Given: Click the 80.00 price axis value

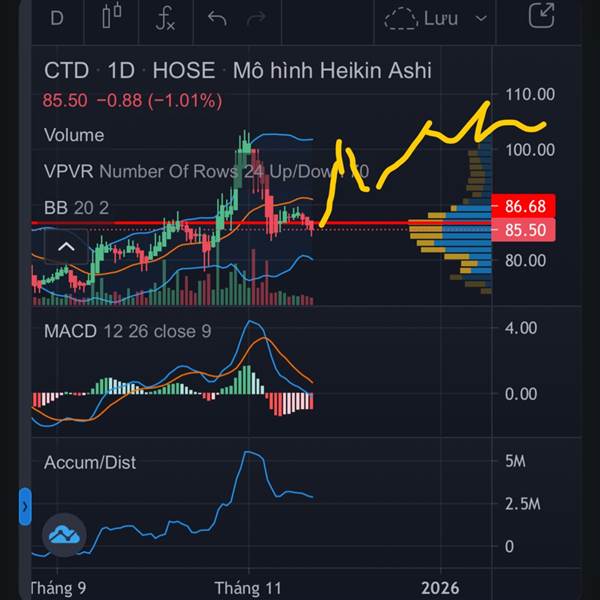Looking at the screenshot, I should (525, 261).
